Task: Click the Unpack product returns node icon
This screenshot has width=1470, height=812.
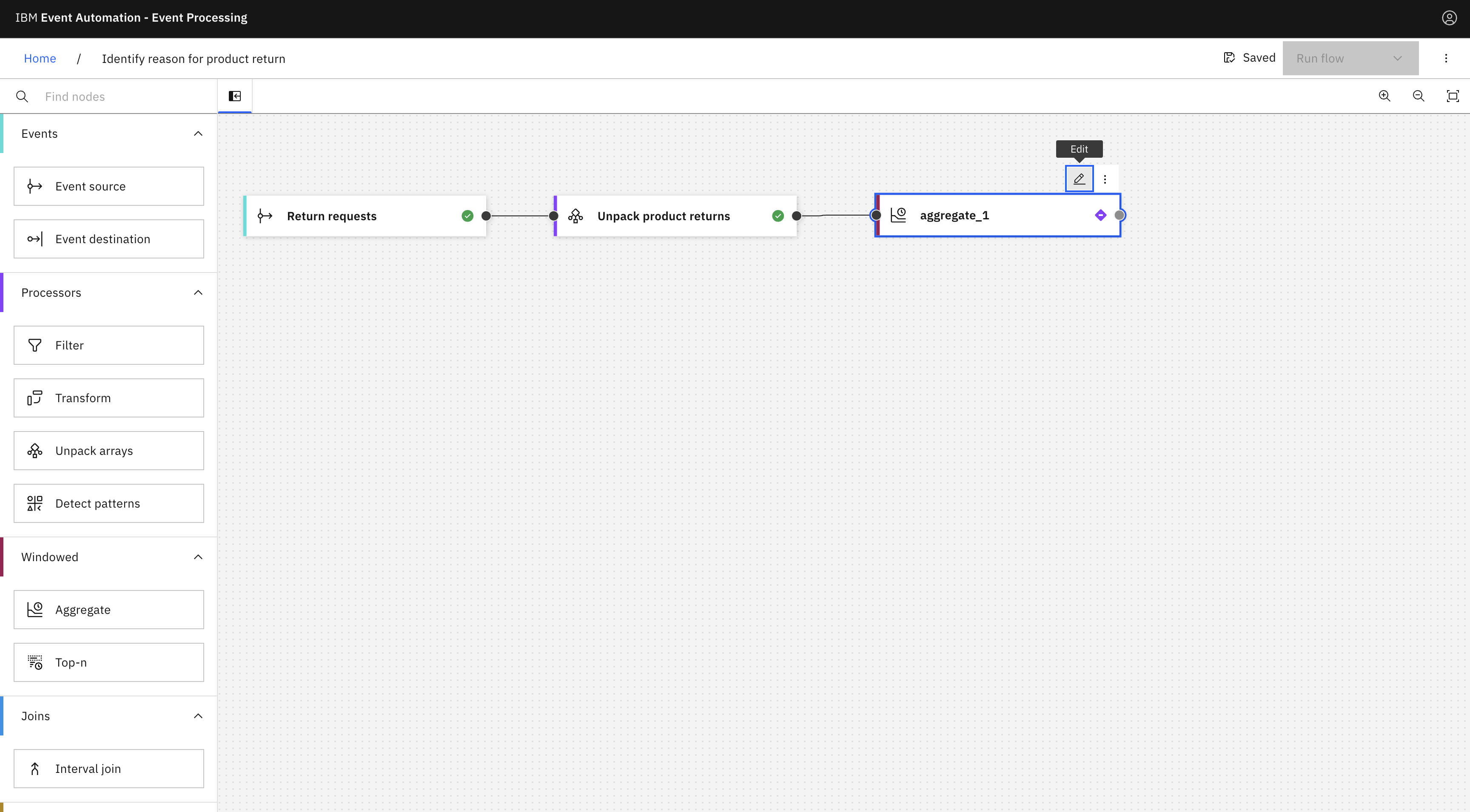Action: pos(575,216)
